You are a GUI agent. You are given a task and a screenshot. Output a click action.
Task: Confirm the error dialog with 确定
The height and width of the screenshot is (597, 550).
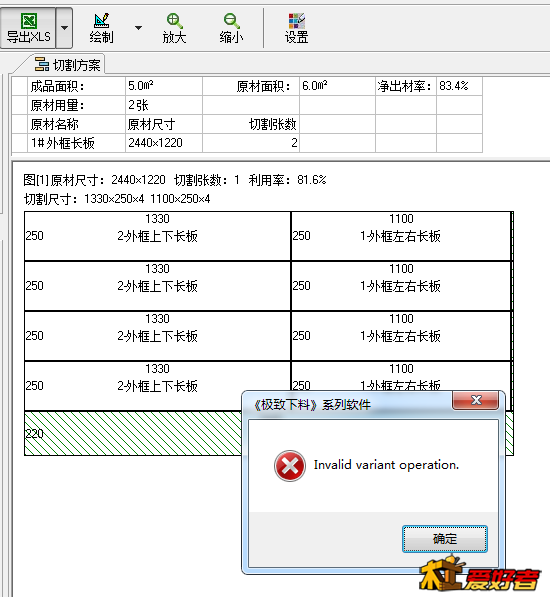pyautogui.click(x=445, y=539)
